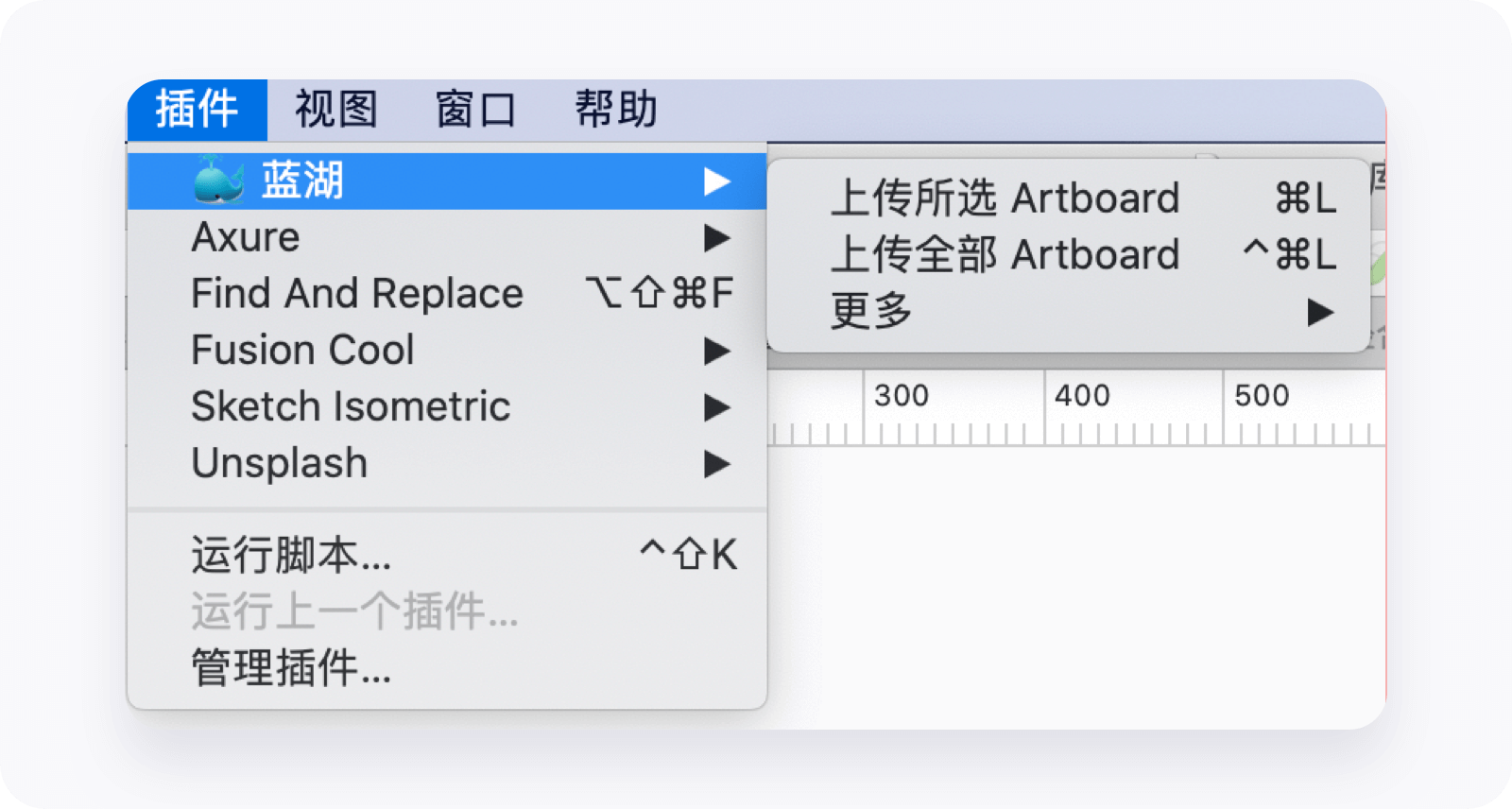Choose 运行脚本... menu entry
This screenshot has width=1512, height=809.
tap(447, 555)
